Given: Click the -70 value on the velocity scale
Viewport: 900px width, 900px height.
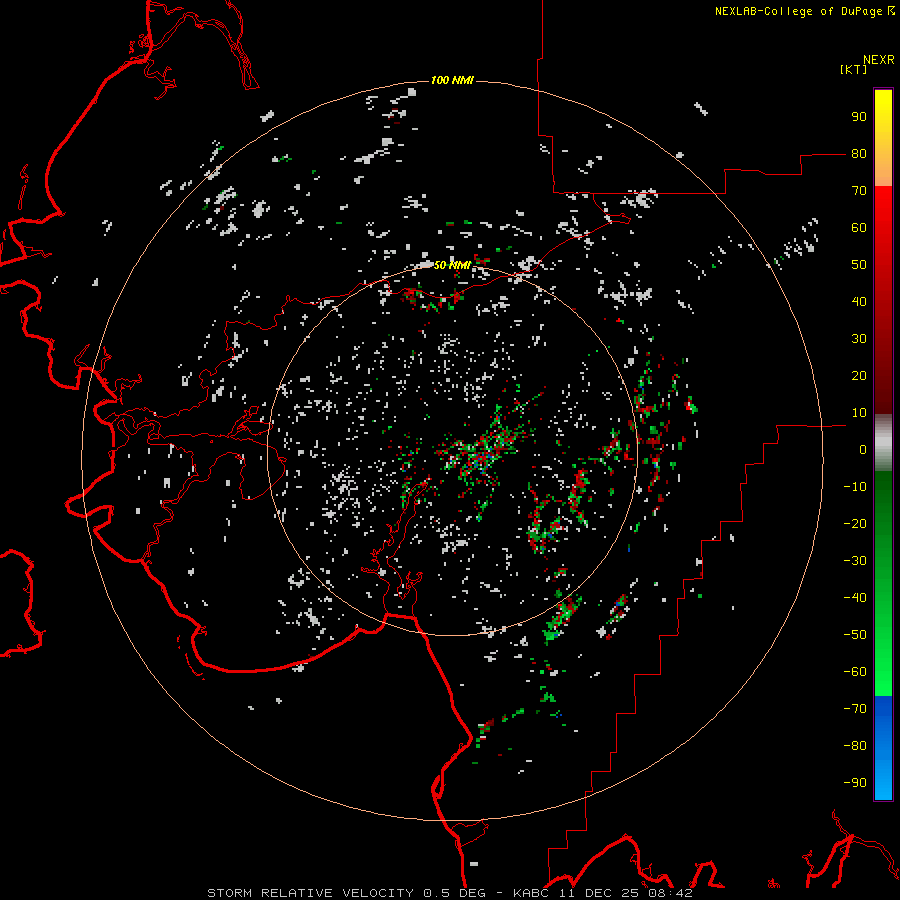Looking at the screenshot, I should (x=855, y=709).
